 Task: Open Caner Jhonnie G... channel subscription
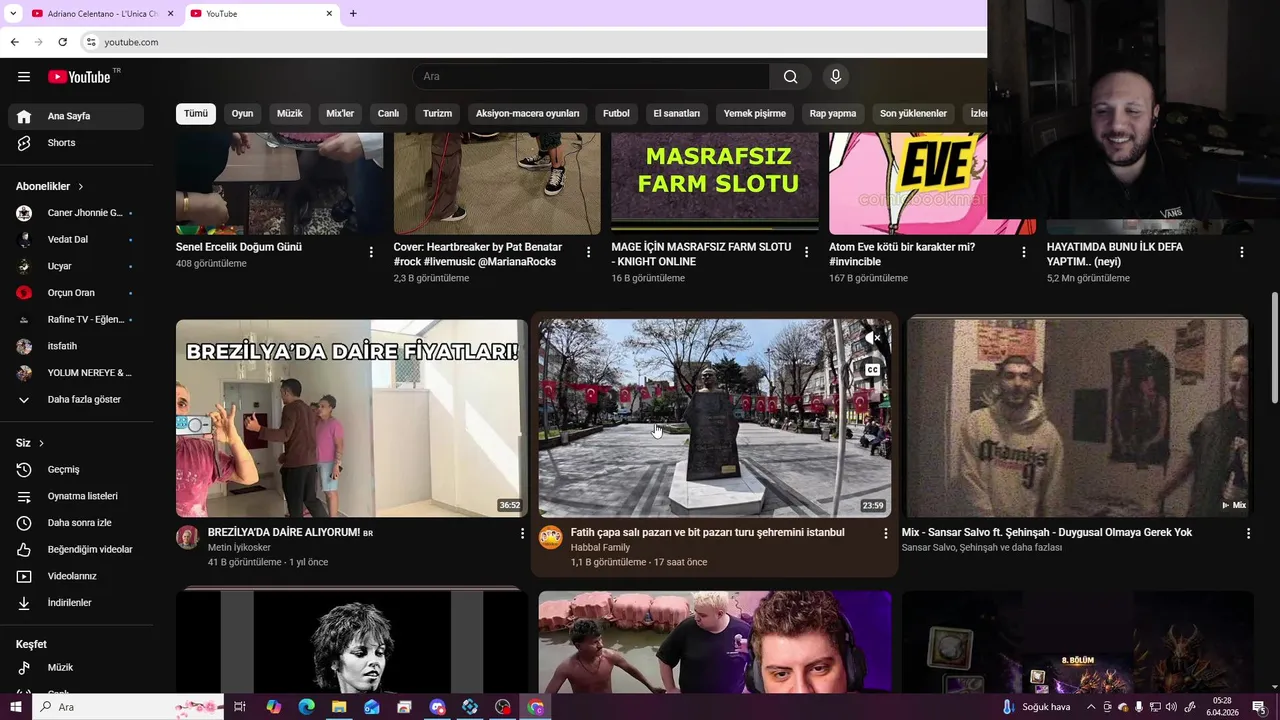coord(76,213)
